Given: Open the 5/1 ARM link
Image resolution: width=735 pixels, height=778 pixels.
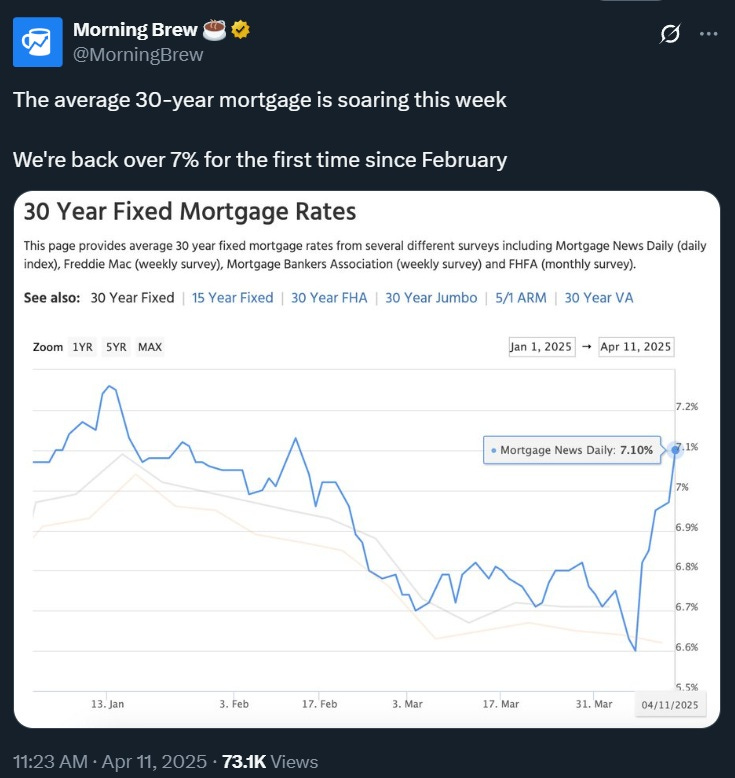Looking at the screenshot, I should (x=521, y=298).
